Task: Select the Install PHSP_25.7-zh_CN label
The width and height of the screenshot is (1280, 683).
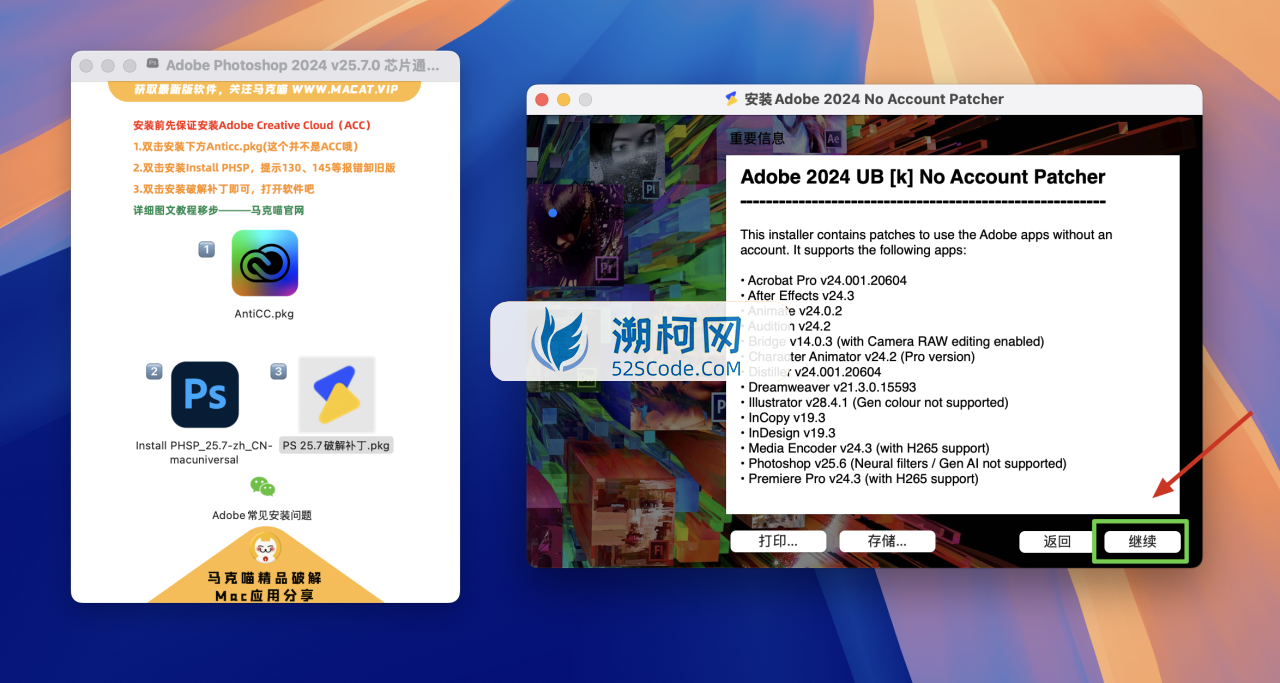Action: [x=204, y=452]
